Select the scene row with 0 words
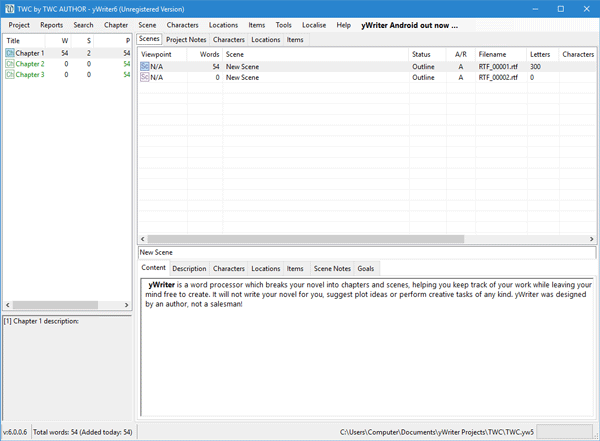The width and height of the screenshot is (600, 441). [367, 77]
